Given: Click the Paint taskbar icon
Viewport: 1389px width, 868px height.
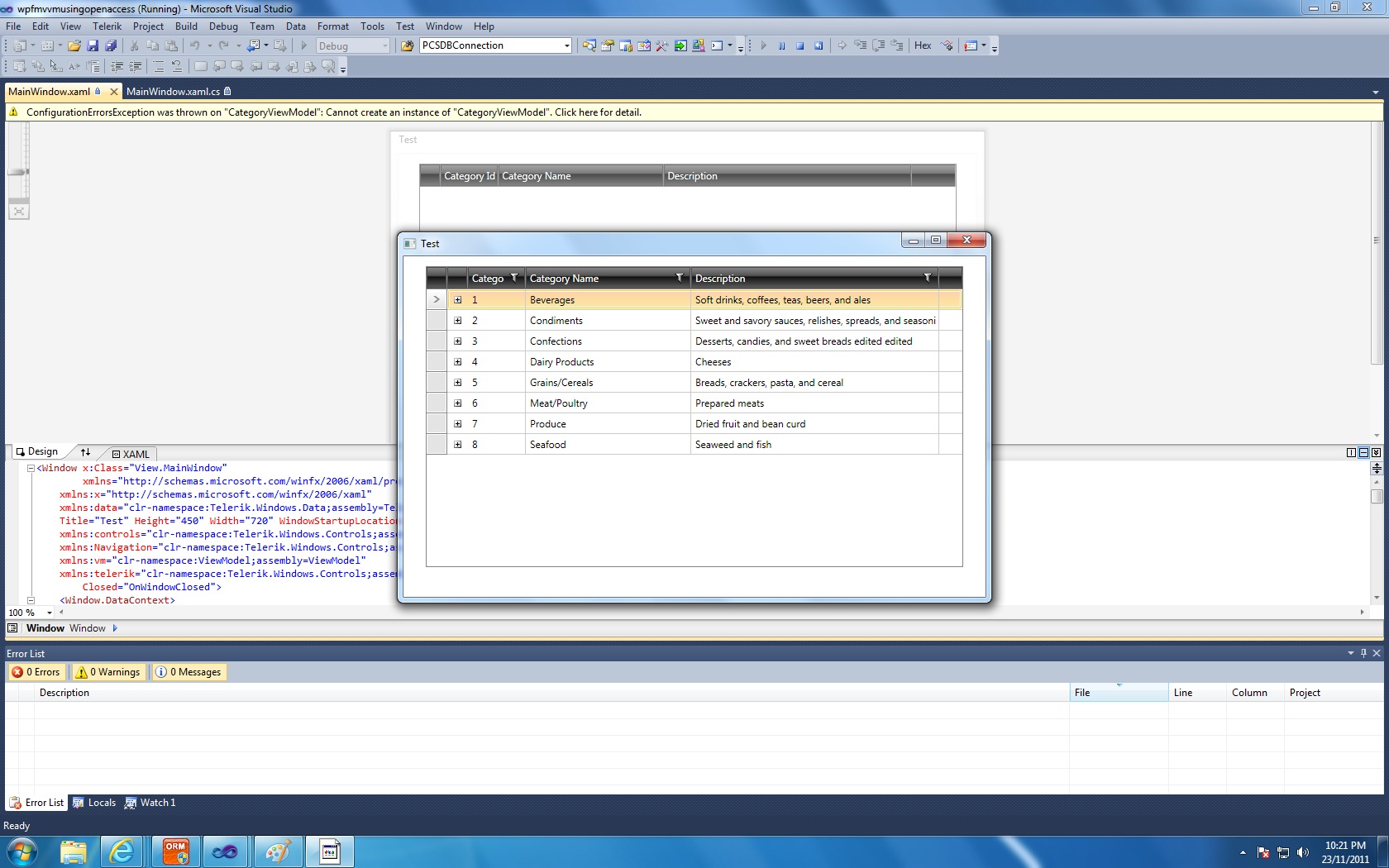Looking at the screenshot, I should point(278,851).
